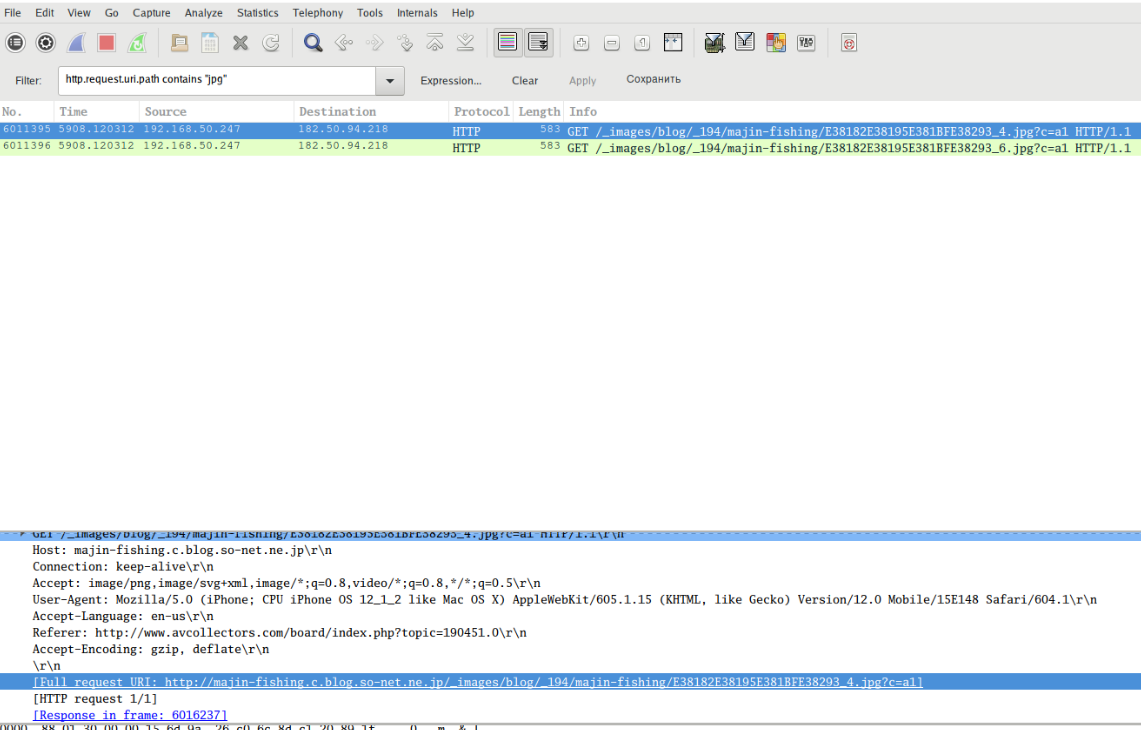The width and height of the screenshot is (1141, 730).
Task: Click the zoom in plus icon
Action: pos(581,43)
